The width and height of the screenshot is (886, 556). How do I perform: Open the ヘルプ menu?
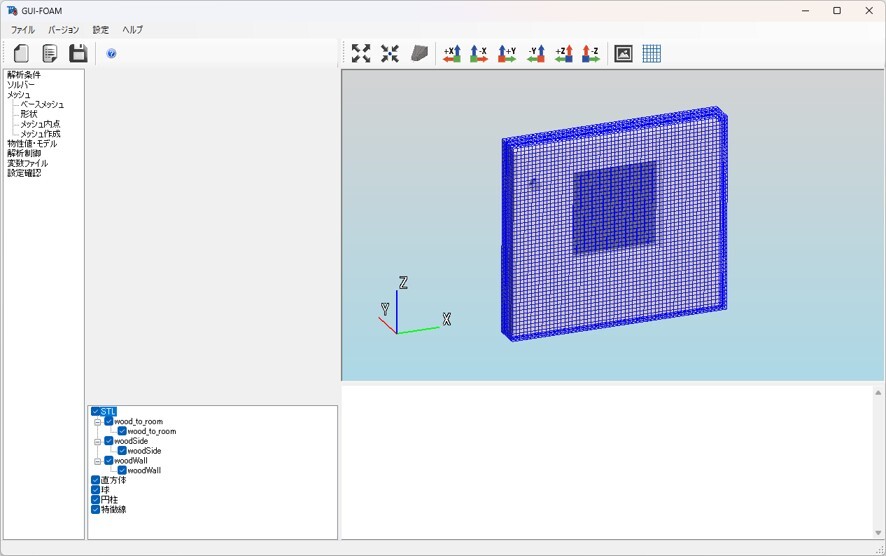tap(133, 29)
